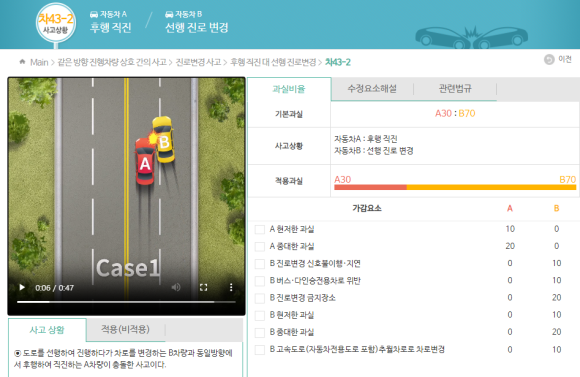Toggle the B 중대한 과실 checkbox
Viewport: 580px width, 377px height.
click(260, 332)
